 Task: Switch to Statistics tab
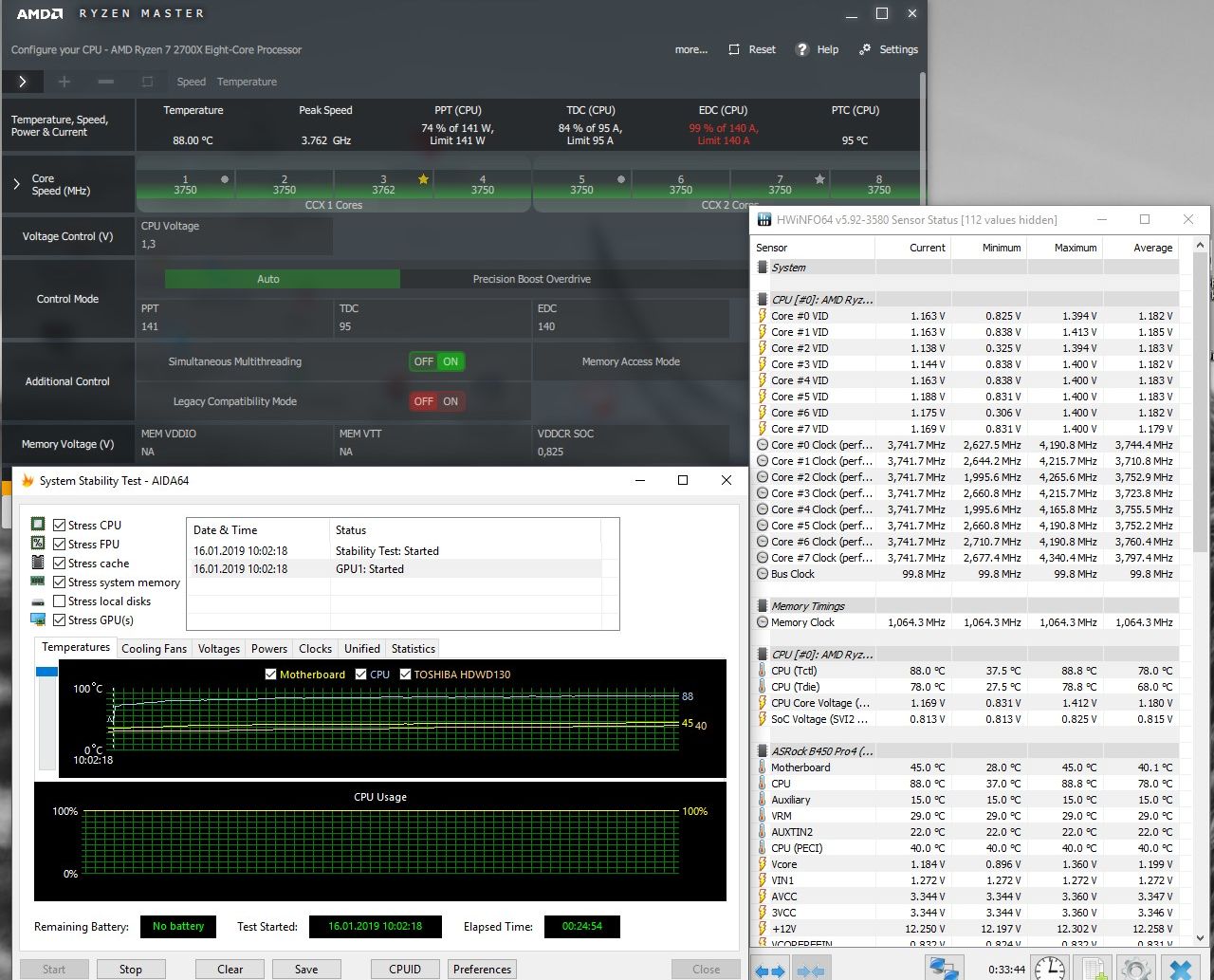[414, 649]
